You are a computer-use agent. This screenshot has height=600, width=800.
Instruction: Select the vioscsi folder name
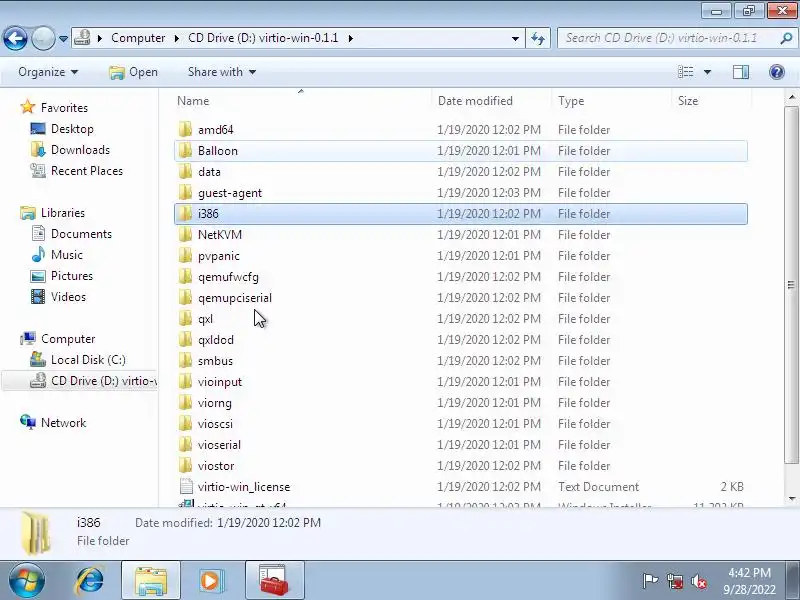[215, 423]
